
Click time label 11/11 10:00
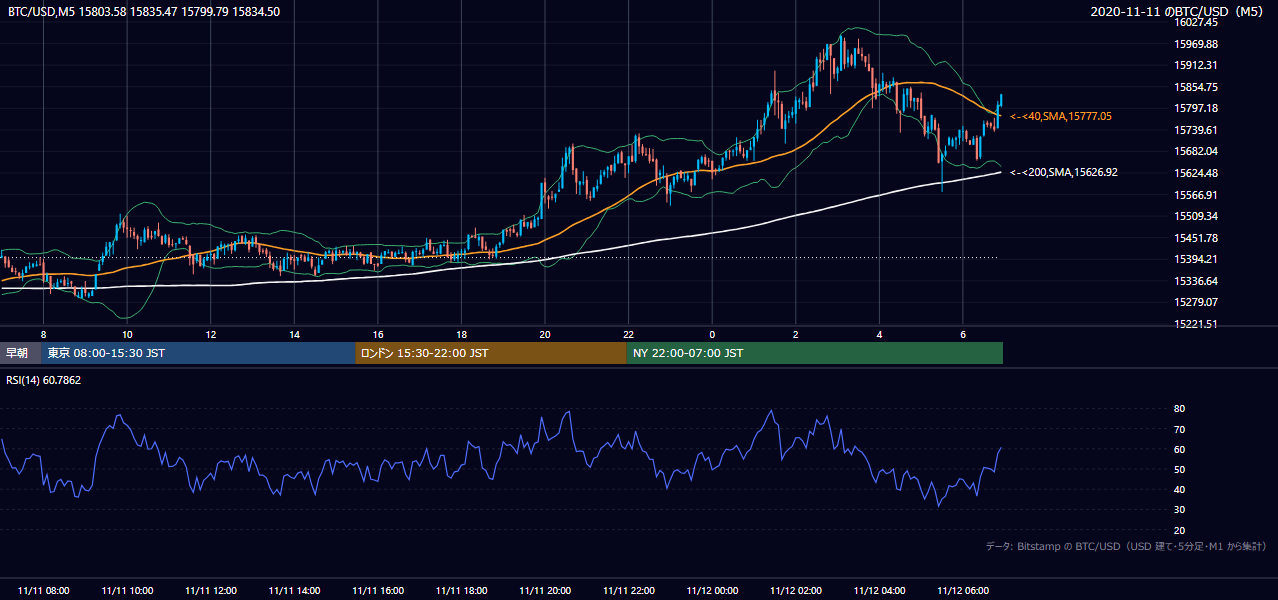tap(127, 591)
